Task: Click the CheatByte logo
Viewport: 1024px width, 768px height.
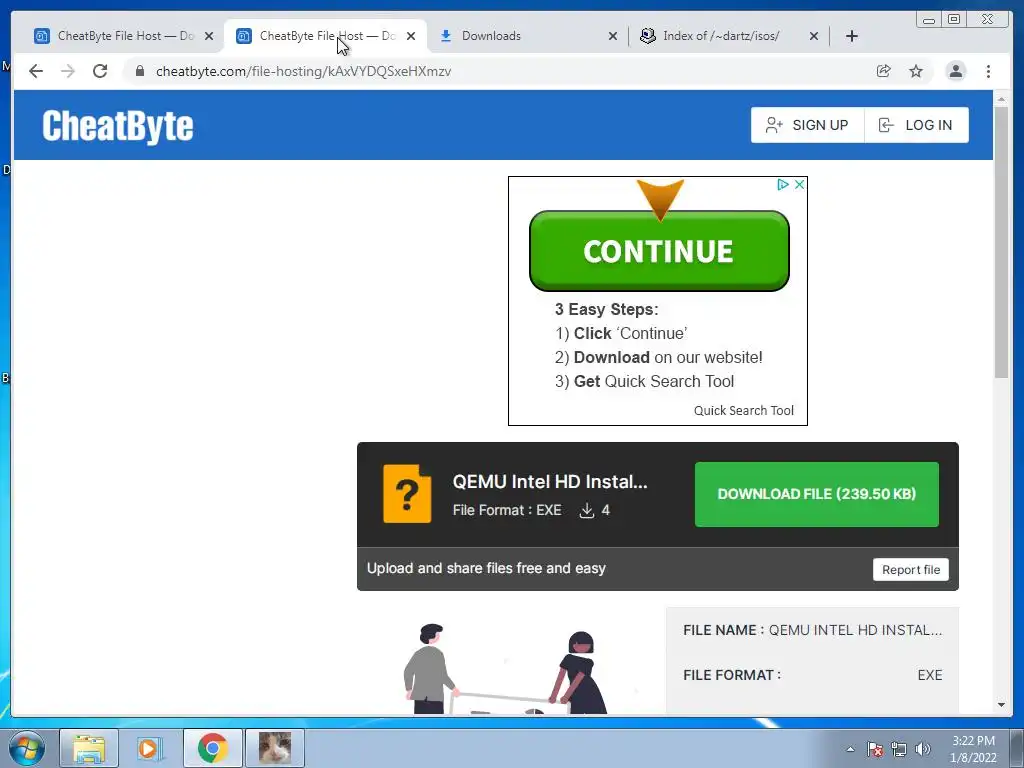Action: (118, 126)
